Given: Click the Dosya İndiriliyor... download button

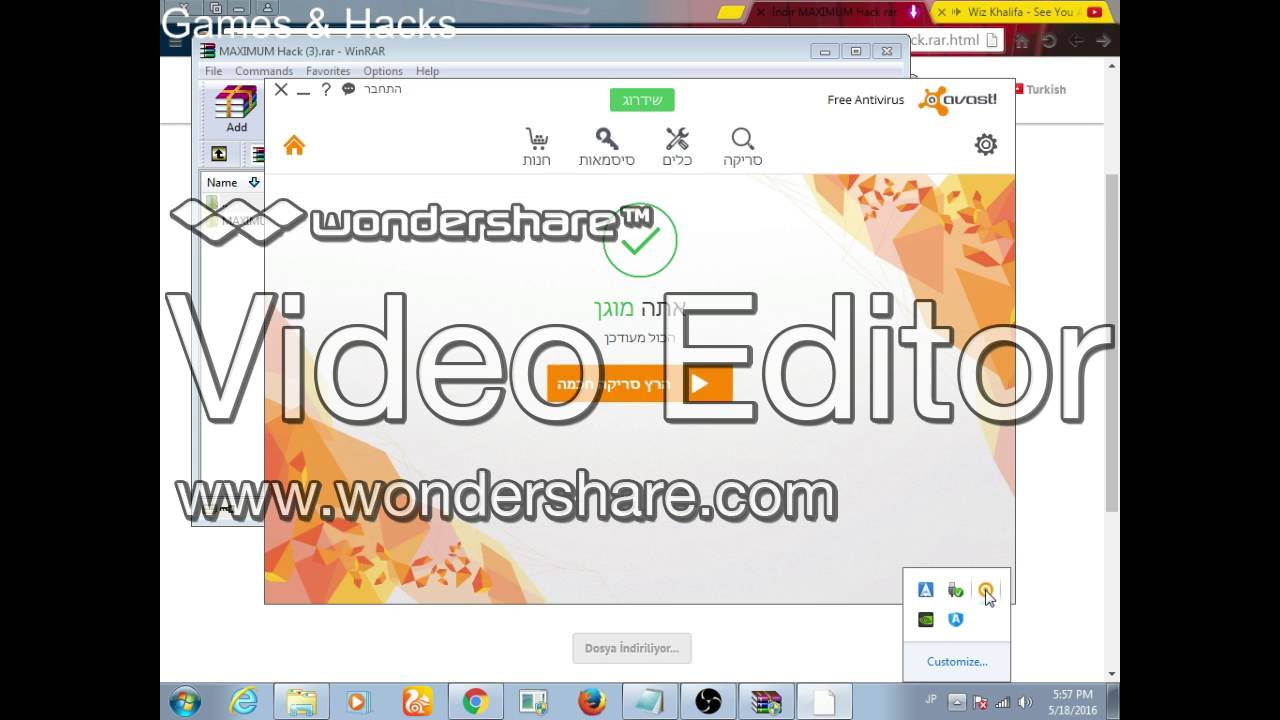Looking at the screenshot, I should 631,648.
